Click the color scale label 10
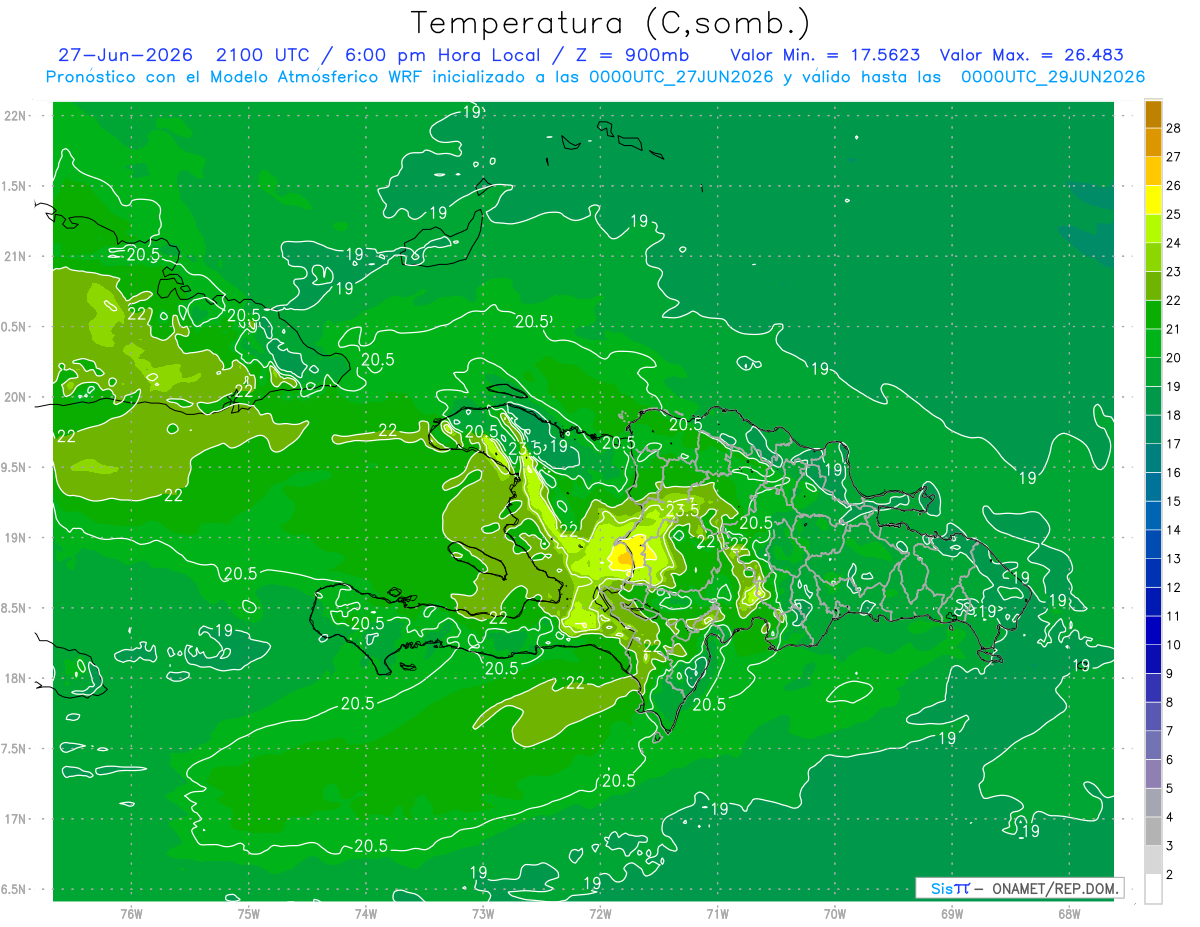Image resolution: width=1200 pixels, height=927 pixels. (1174, 645)
